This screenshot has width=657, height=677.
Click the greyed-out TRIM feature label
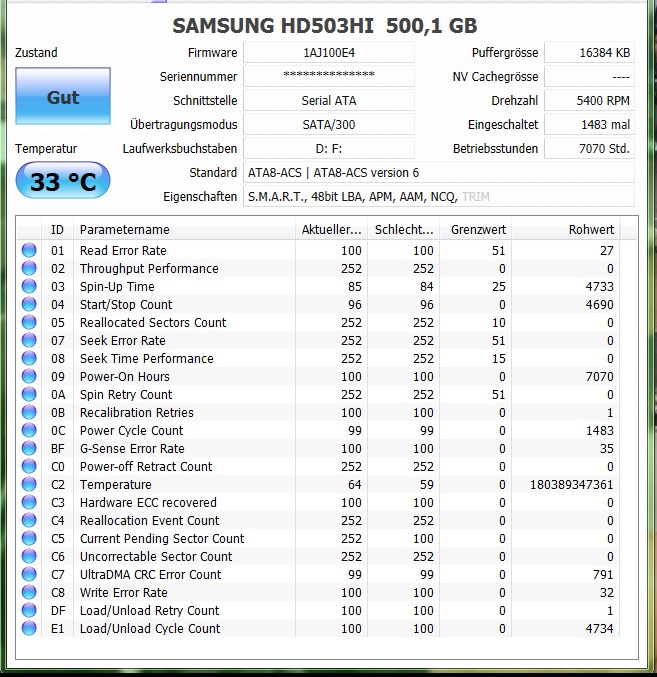[x=476, y=197]
